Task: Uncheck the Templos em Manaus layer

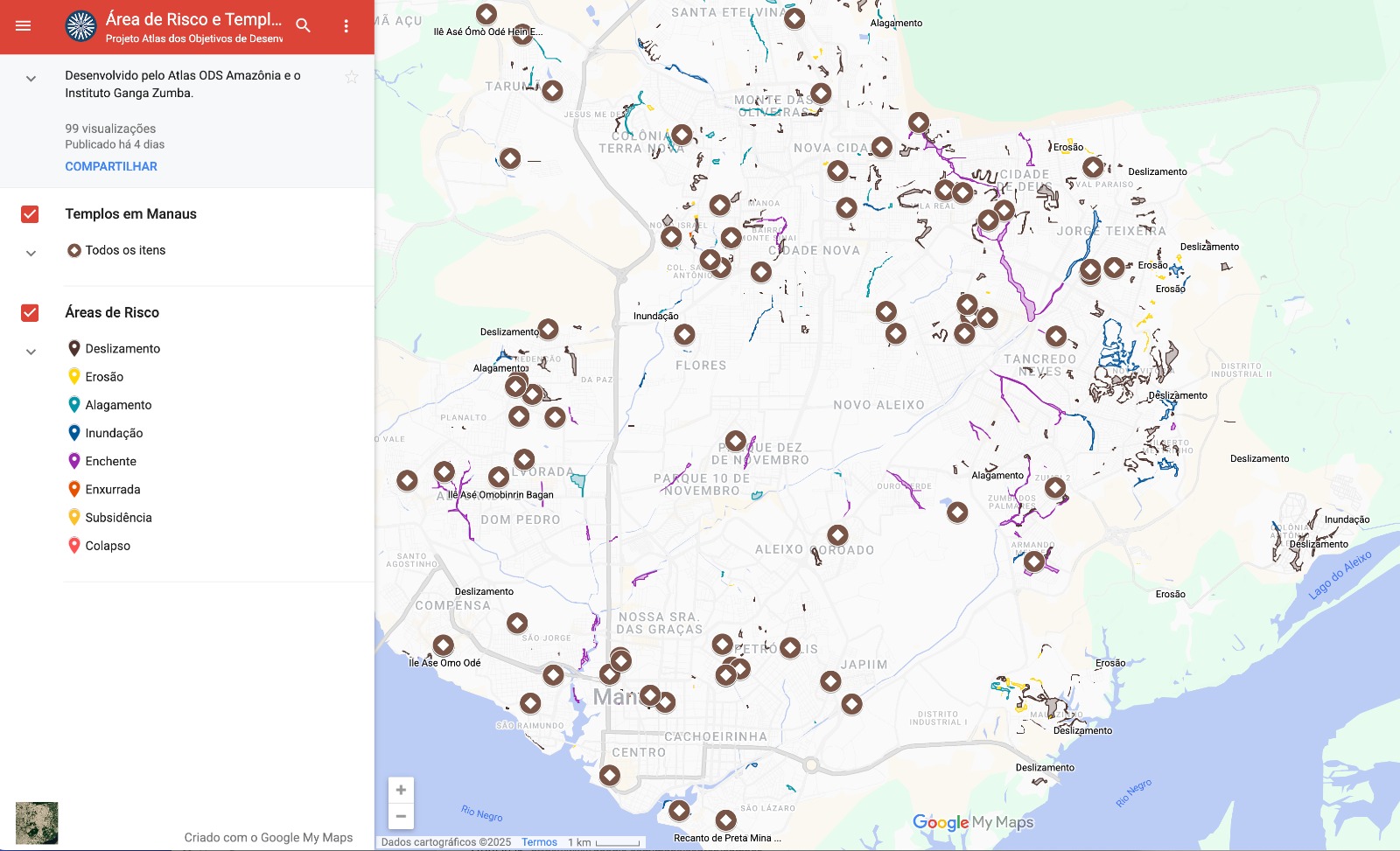Action: [x=30, y=214]
